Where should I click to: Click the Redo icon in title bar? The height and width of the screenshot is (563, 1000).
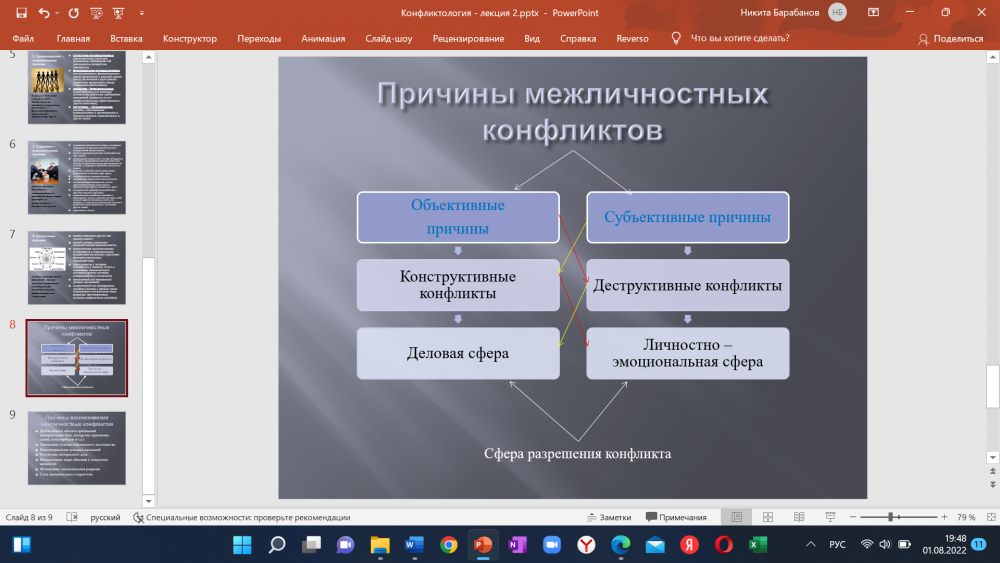click(x=75, y=12)
